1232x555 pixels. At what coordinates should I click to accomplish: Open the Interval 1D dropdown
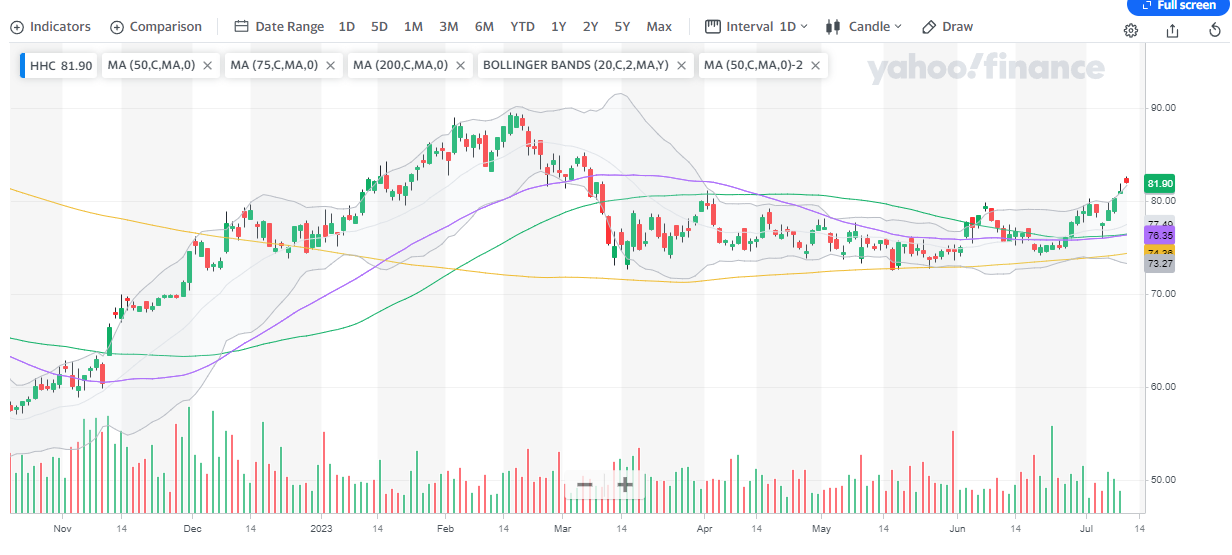753,27
